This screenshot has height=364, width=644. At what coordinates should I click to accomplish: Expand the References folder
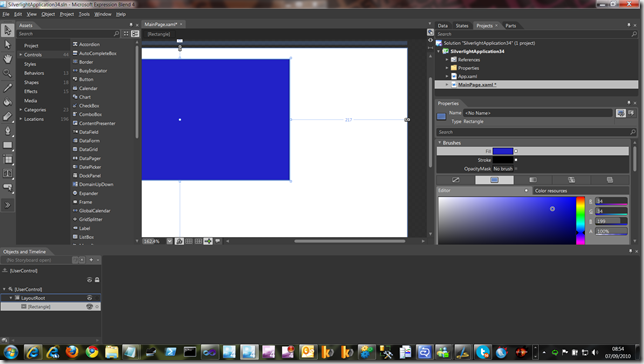pos(447,60)
